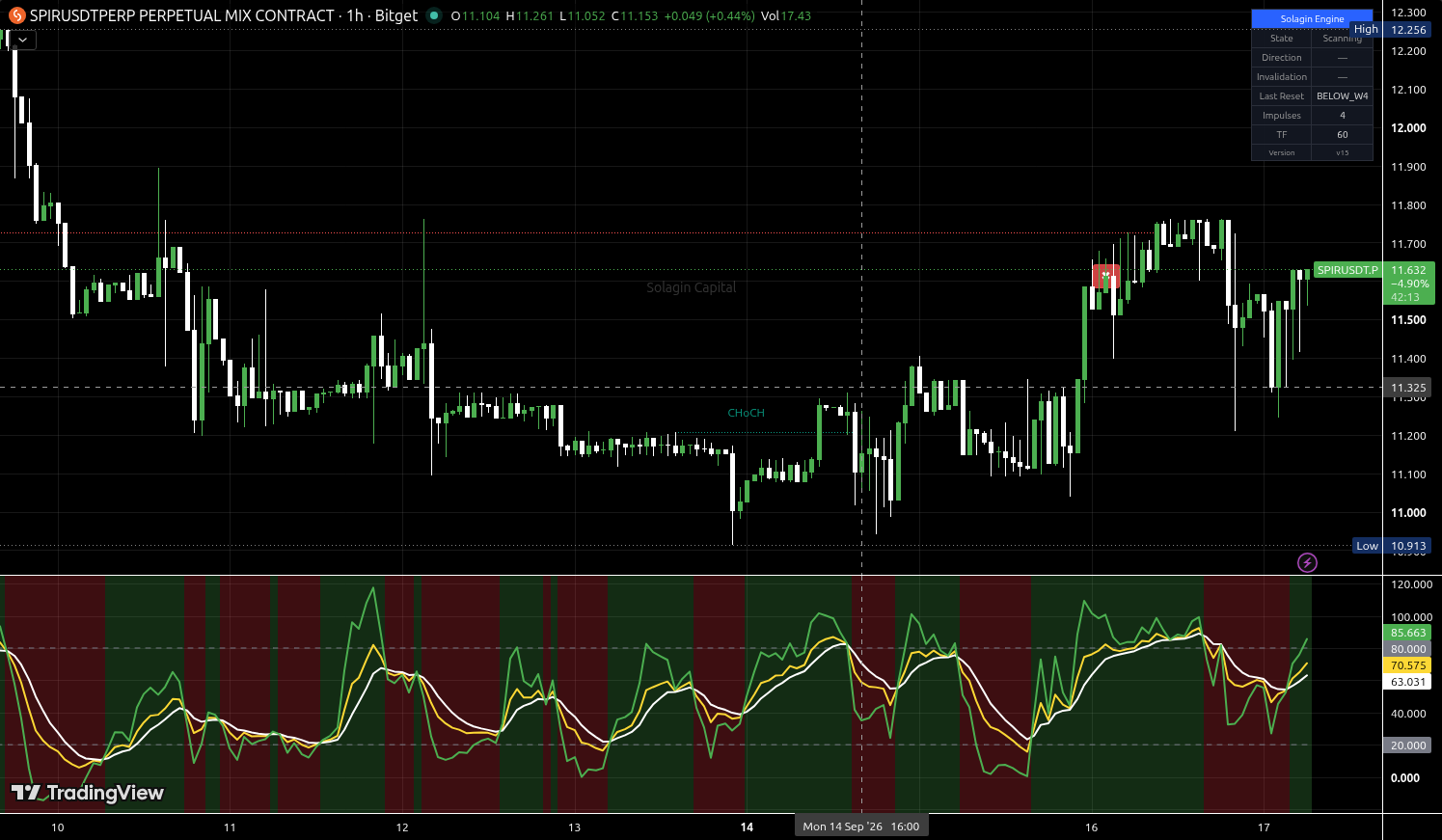Viewport: 1442px width, 840px height.
Task: Click the High value H11.261
Action: point(530,16)
